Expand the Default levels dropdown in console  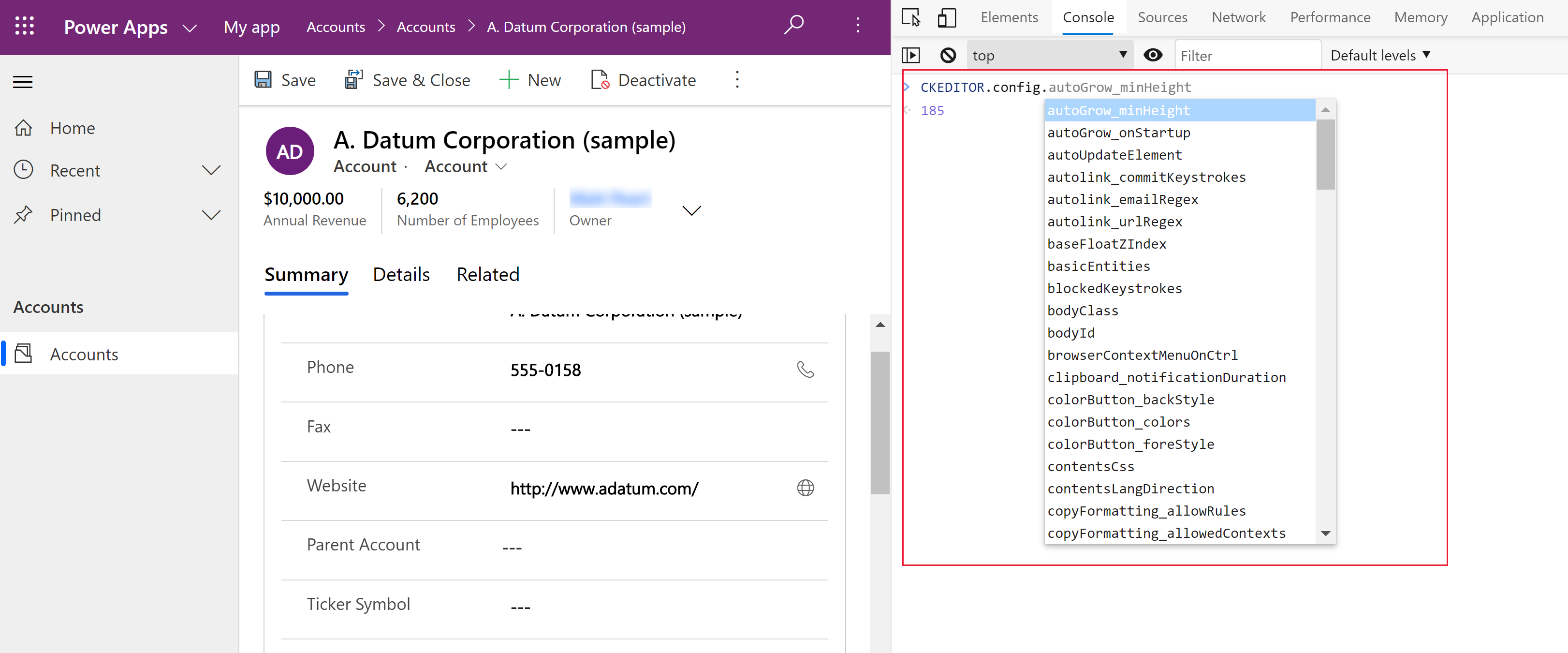pyautogui.click(x=1381, y=55)
